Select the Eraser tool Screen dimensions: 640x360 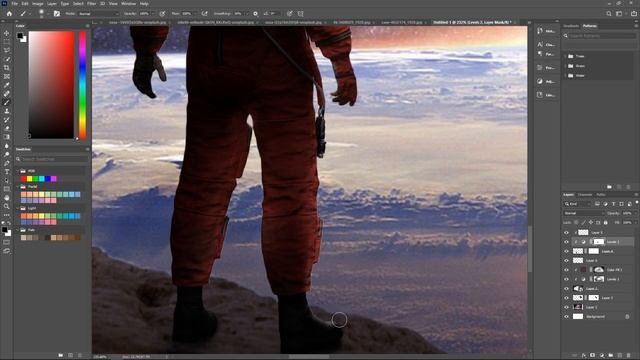(7, 128)
